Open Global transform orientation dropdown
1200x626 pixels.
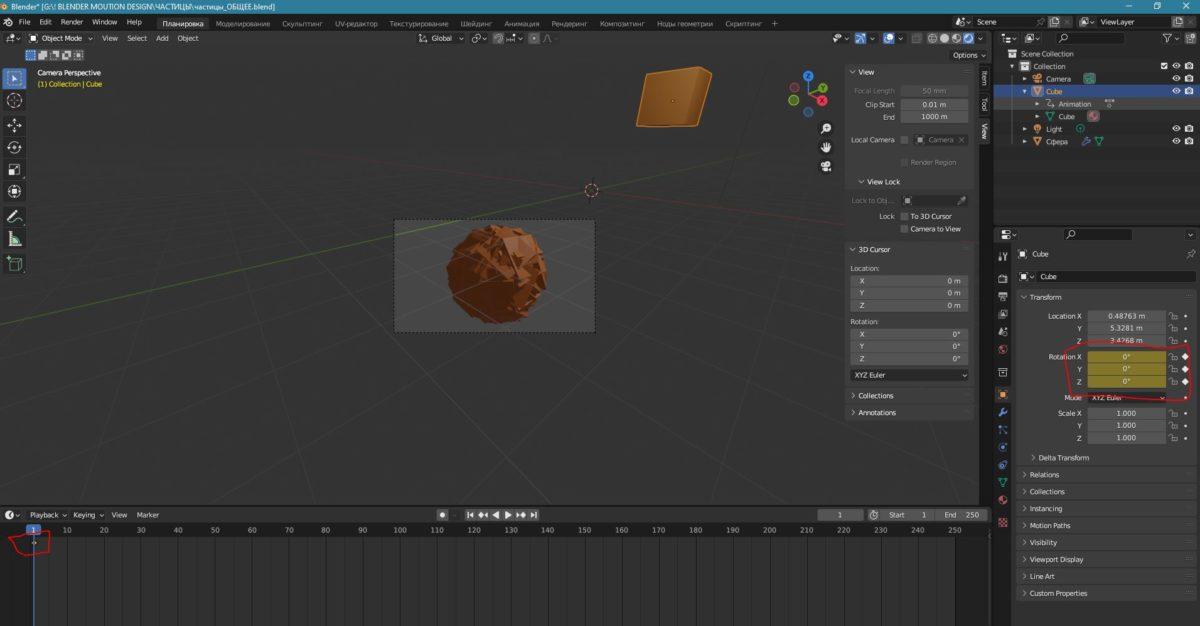(441, 38)
